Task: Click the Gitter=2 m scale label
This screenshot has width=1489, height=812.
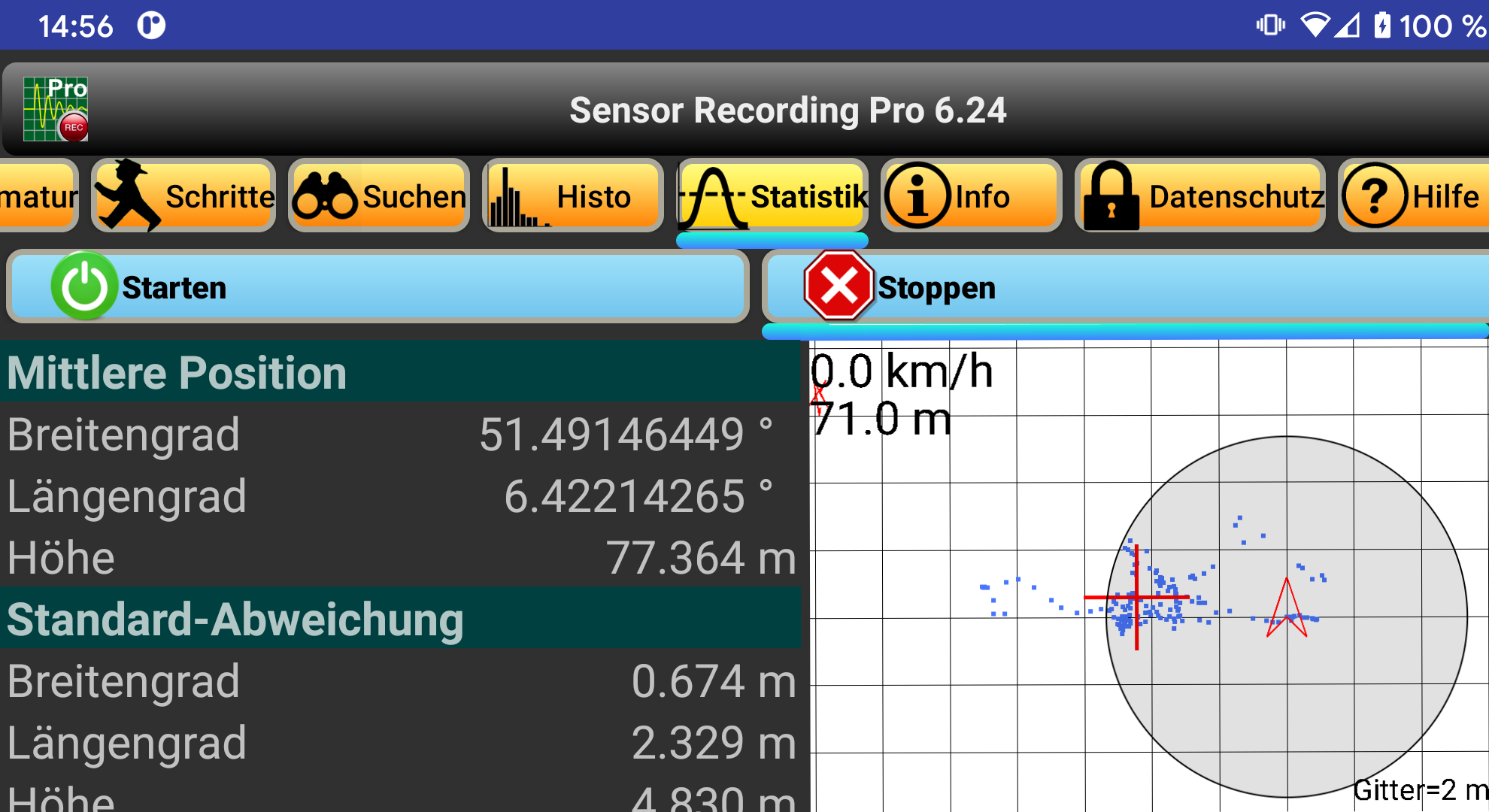Action: pos(1420,789)
